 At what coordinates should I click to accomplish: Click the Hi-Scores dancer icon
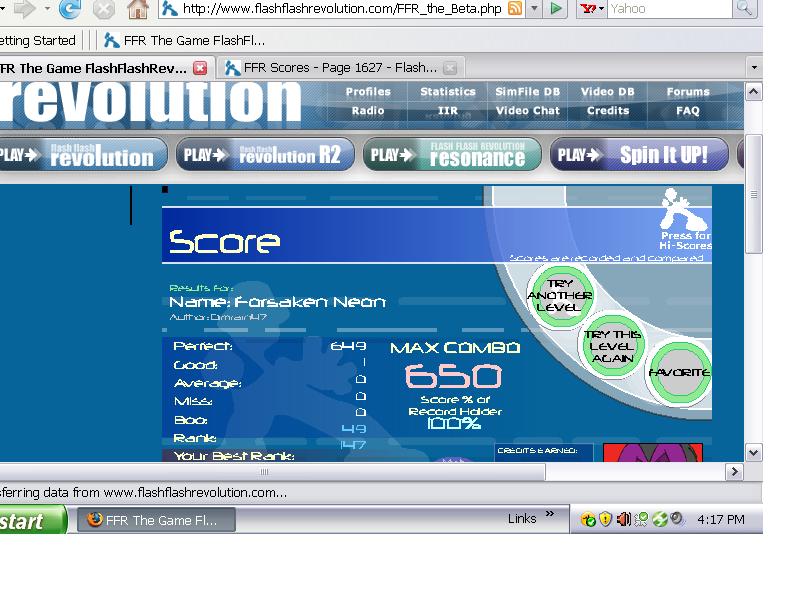point(684,209)
